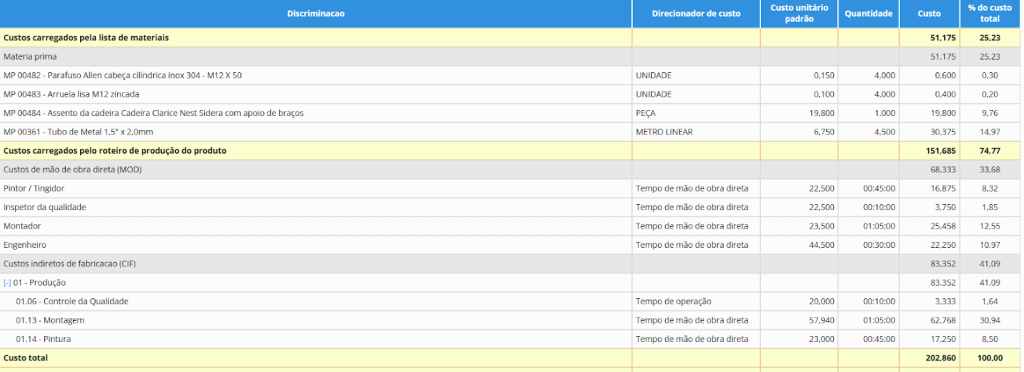Image resolution: width=1024 pixels, height=372 pixels.
Task: Select the 01.14 - Pintura row
Action: [510, 339]
